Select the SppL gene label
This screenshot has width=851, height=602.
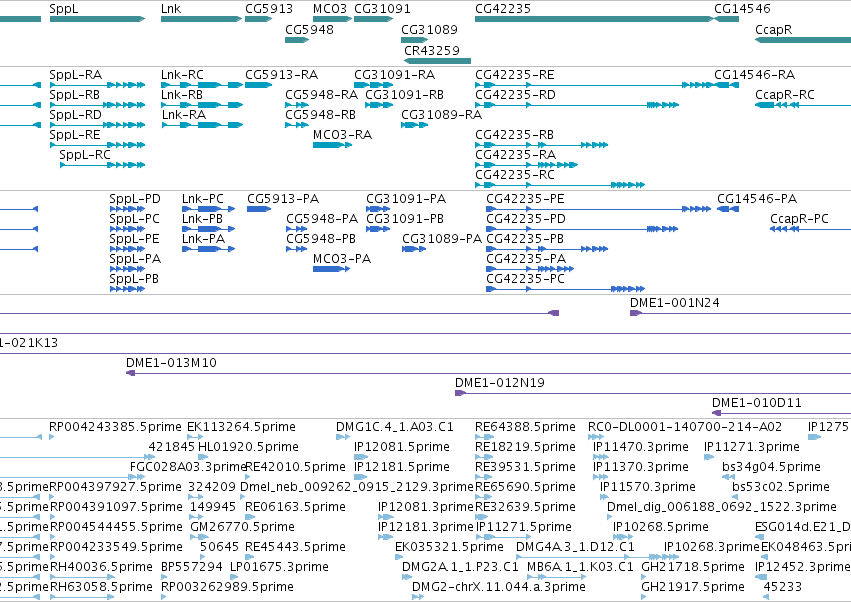[x=63, y=9]
